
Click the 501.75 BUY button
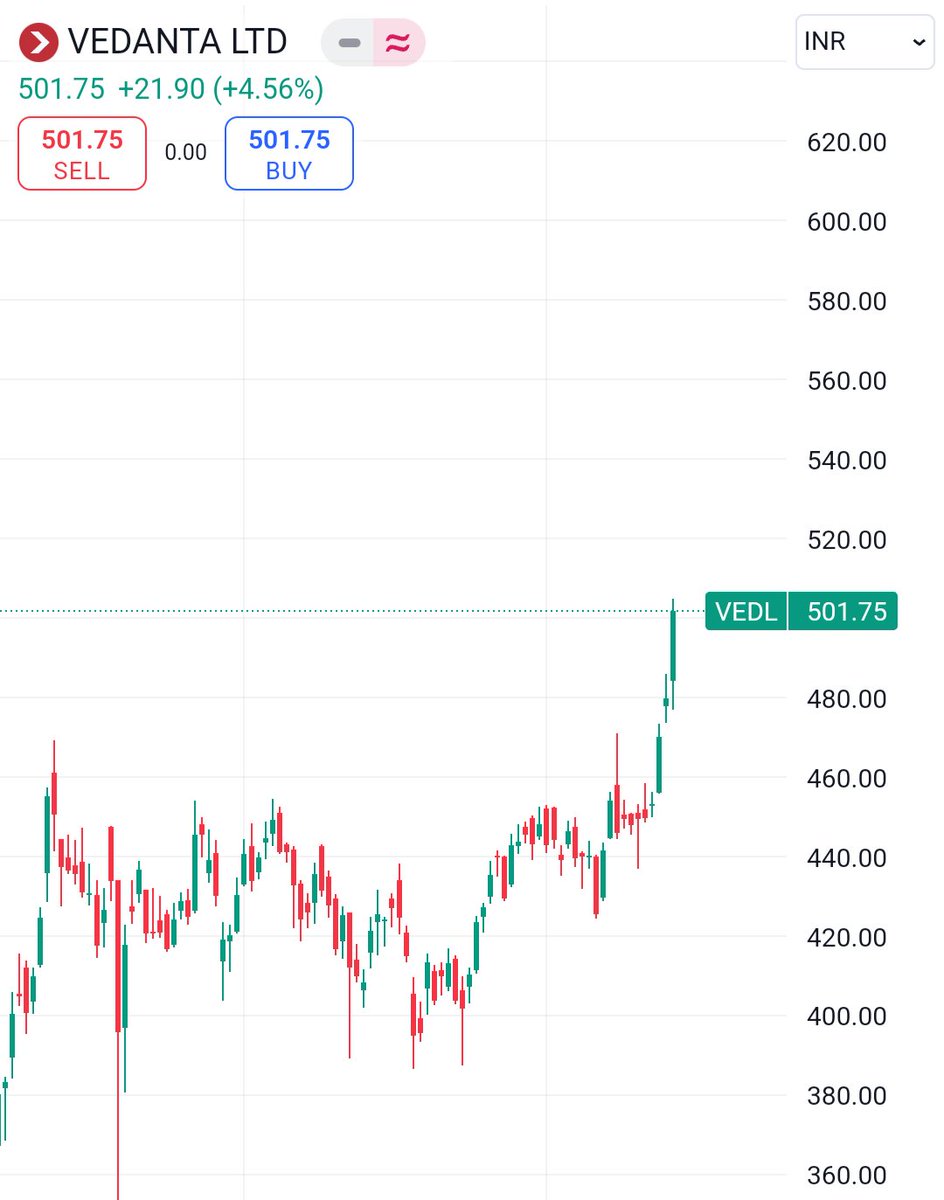(289, 153)
